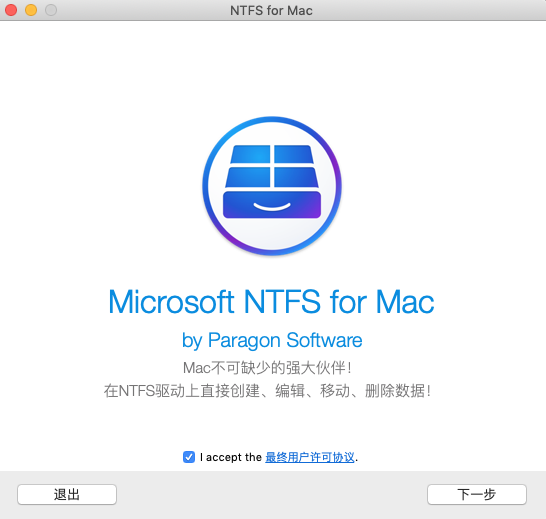Click the NTFS for Mac drive logo

pos(272,186)
